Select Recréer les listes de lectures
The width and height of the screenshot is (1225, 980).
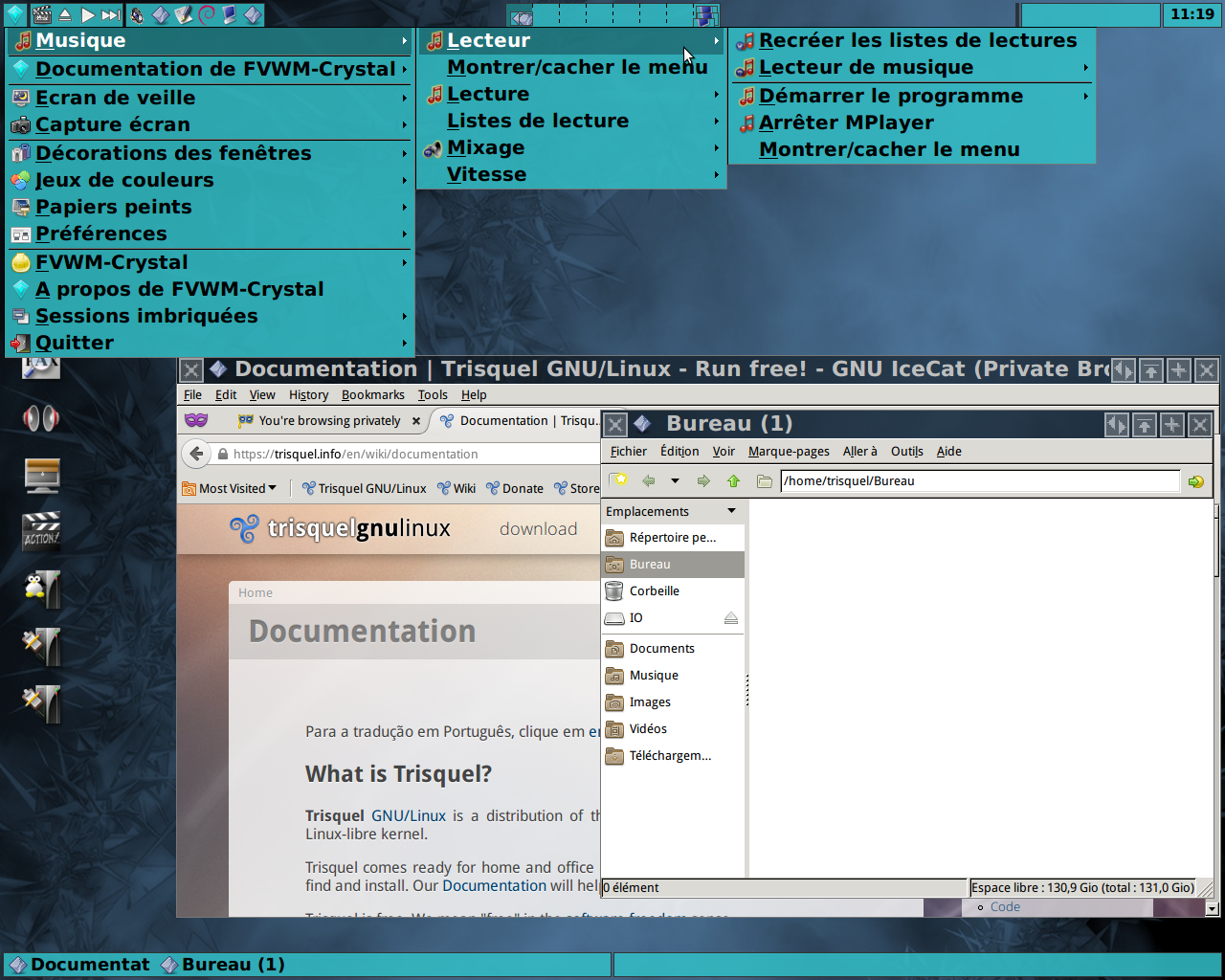point(912,40)
